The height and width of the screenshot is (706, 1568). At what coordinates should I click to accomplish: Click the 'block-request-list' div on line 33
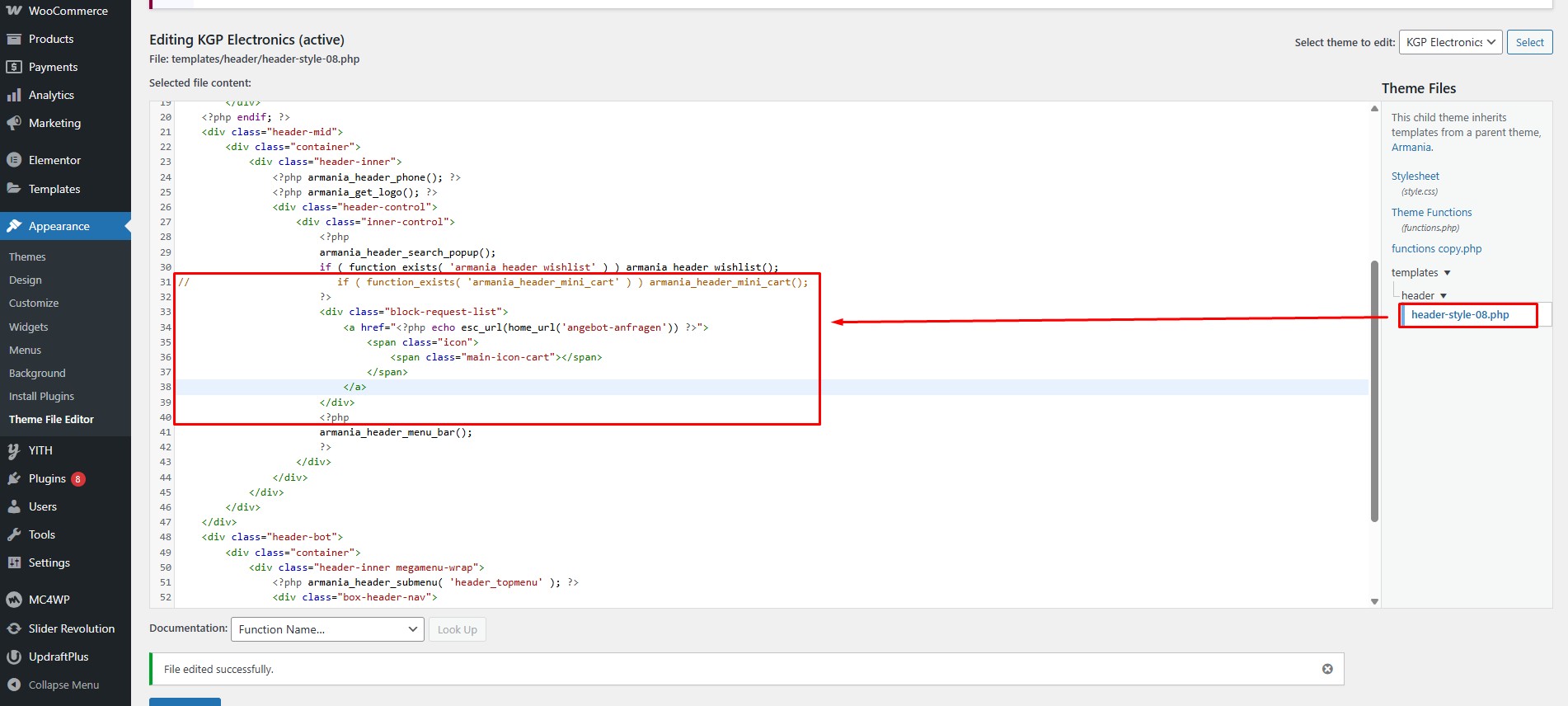click(x=414, y=312)
